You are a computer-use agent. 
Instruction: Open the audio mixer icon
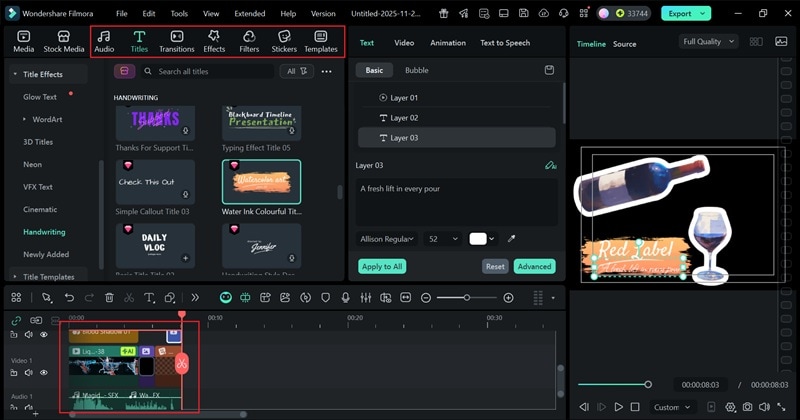coord(365,298)
